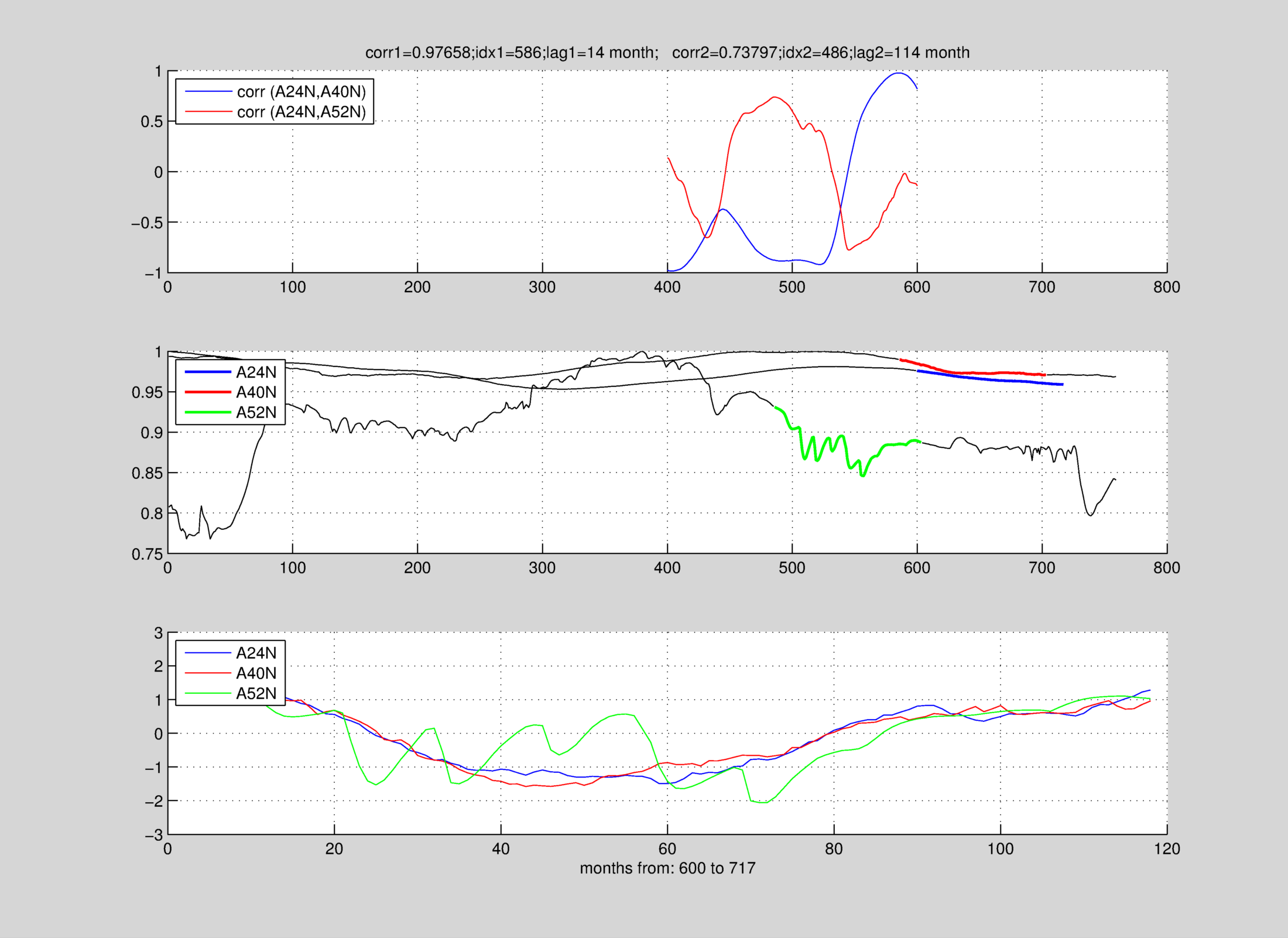The width and height of the screenshot is (1288, 938).
Task: Select A52N entry in middle plot legend
Action: 256,413
